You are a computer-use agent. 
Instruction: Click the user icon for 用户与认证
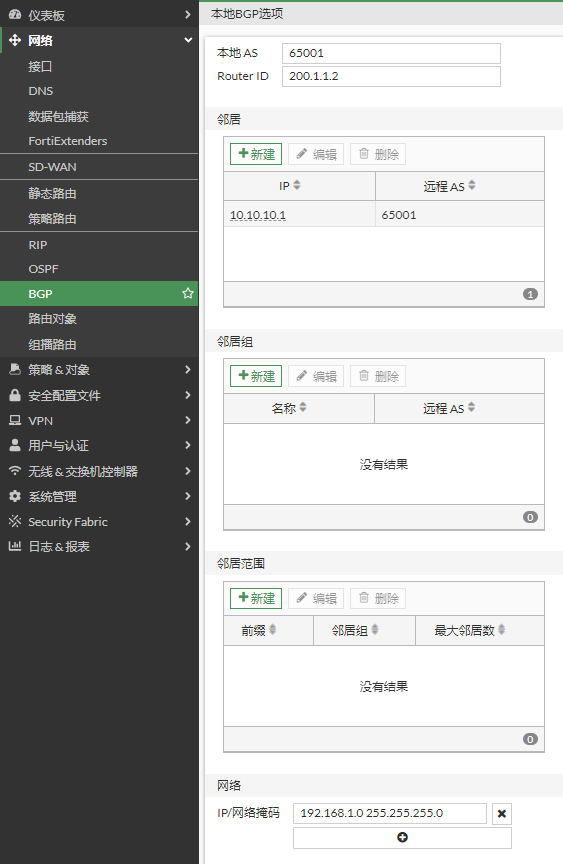(x=15, y=445)
